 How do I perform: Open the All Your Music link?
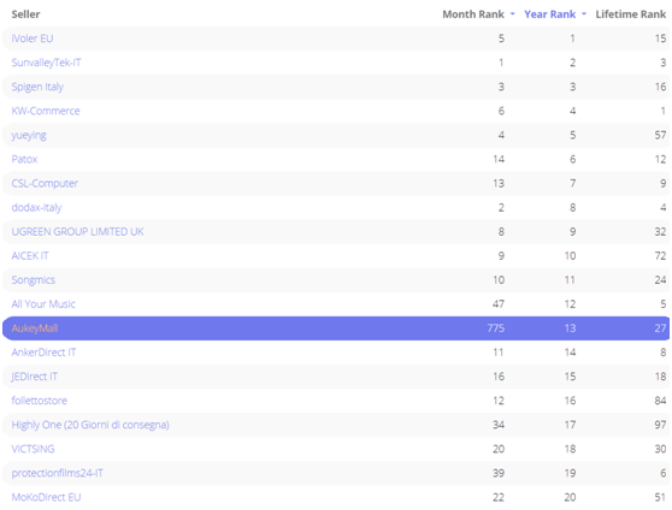pyautogui.click(x=43, y=304)
